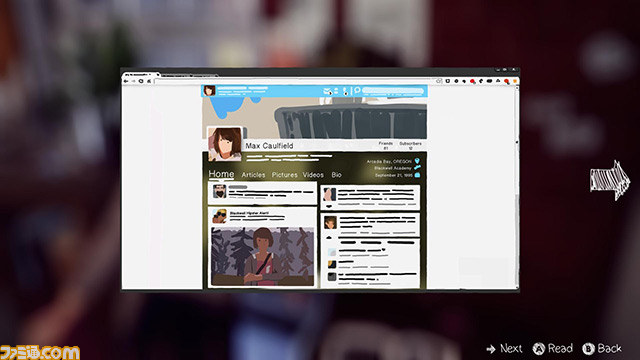640x360 pixels.
Task: Click the Friends count link
Action: click(x=386, y=146)
